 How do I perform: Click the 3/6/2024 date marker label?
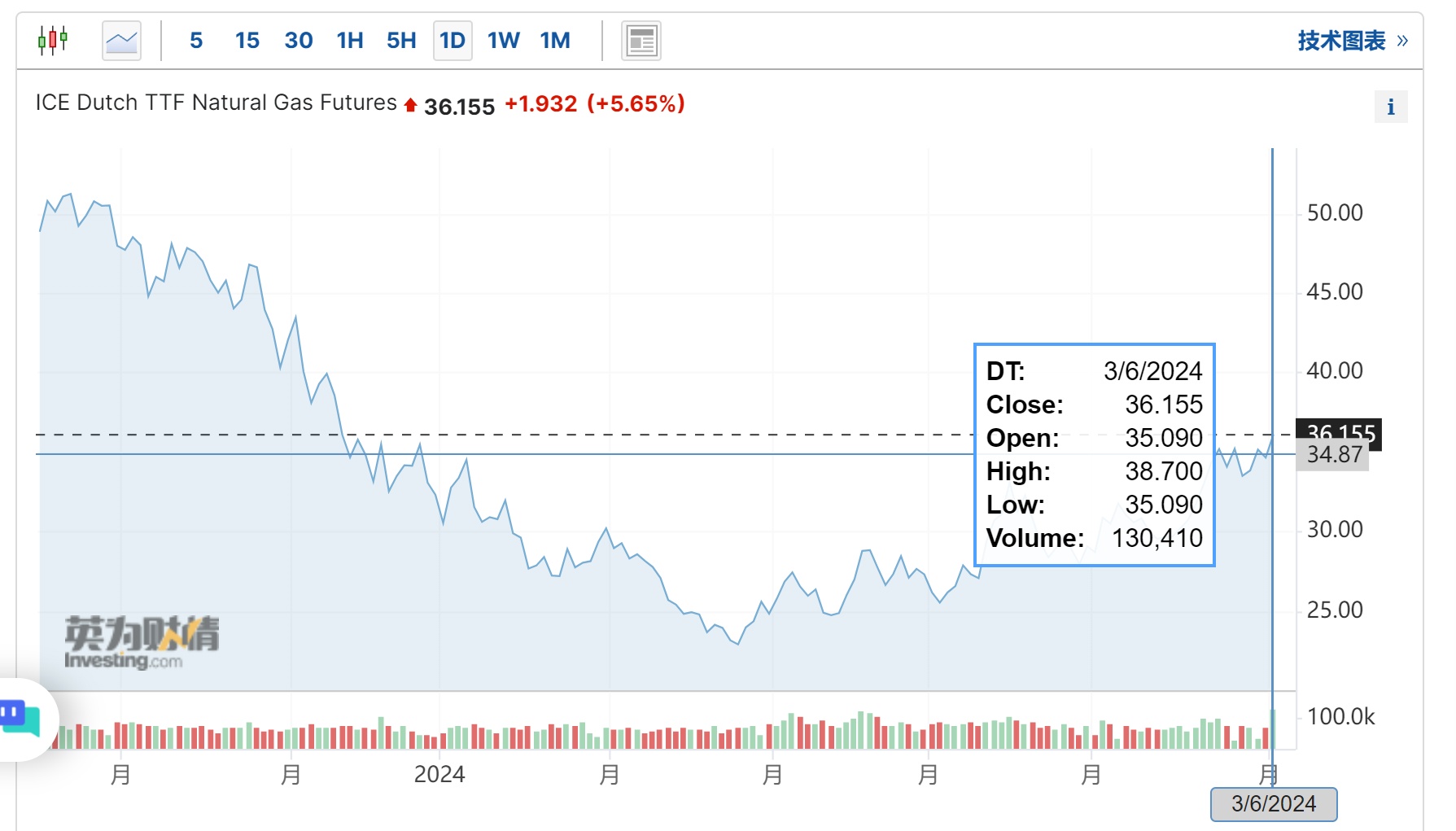pos(1273,804)
